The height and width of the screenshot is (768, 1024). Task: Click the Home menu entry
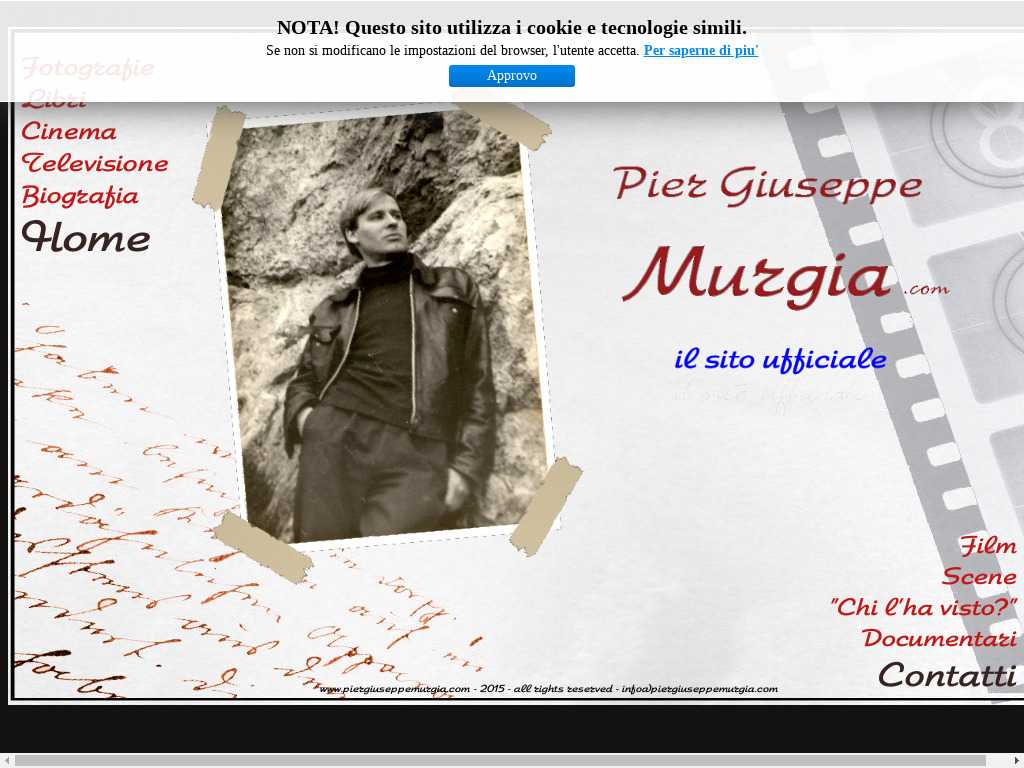86,238
